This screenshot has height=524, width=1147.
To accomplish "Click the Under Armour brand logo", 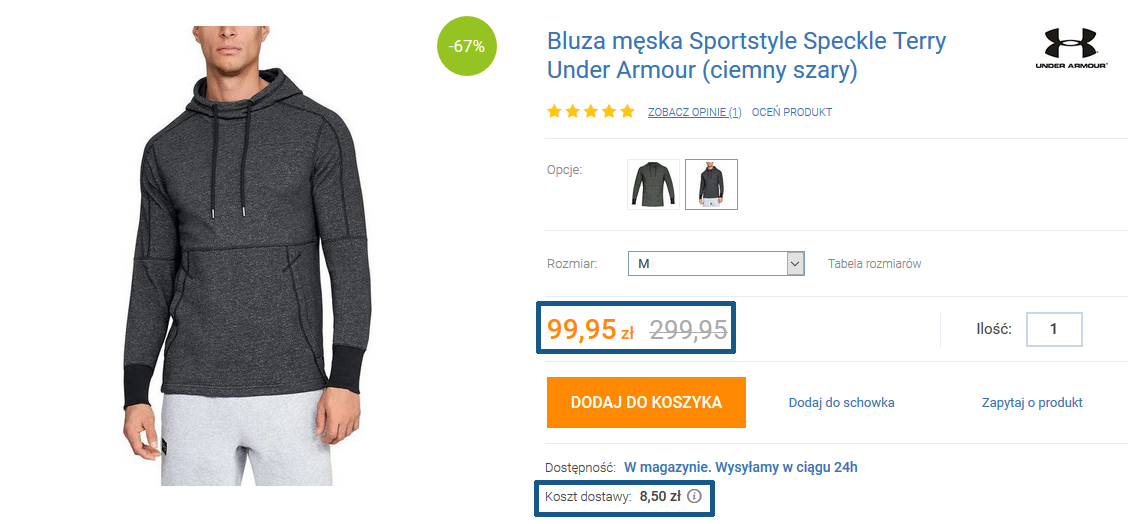I will pos(1071,48).
